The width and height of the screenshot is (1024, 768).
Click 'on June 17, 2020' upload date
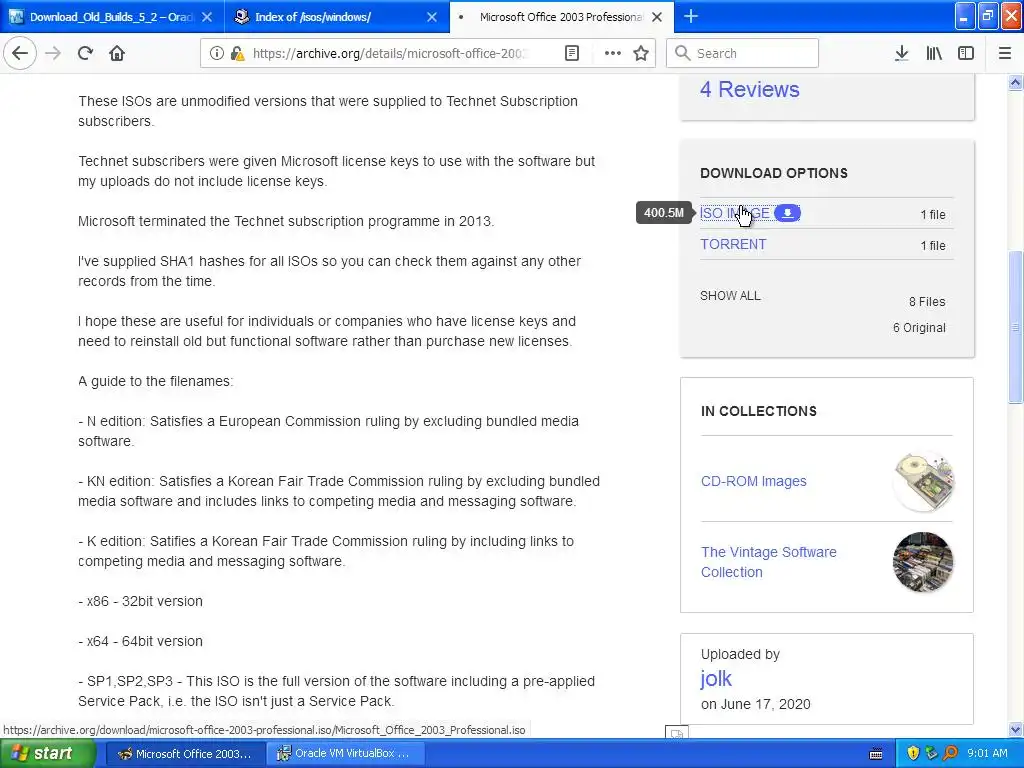(x=756, y=705)
